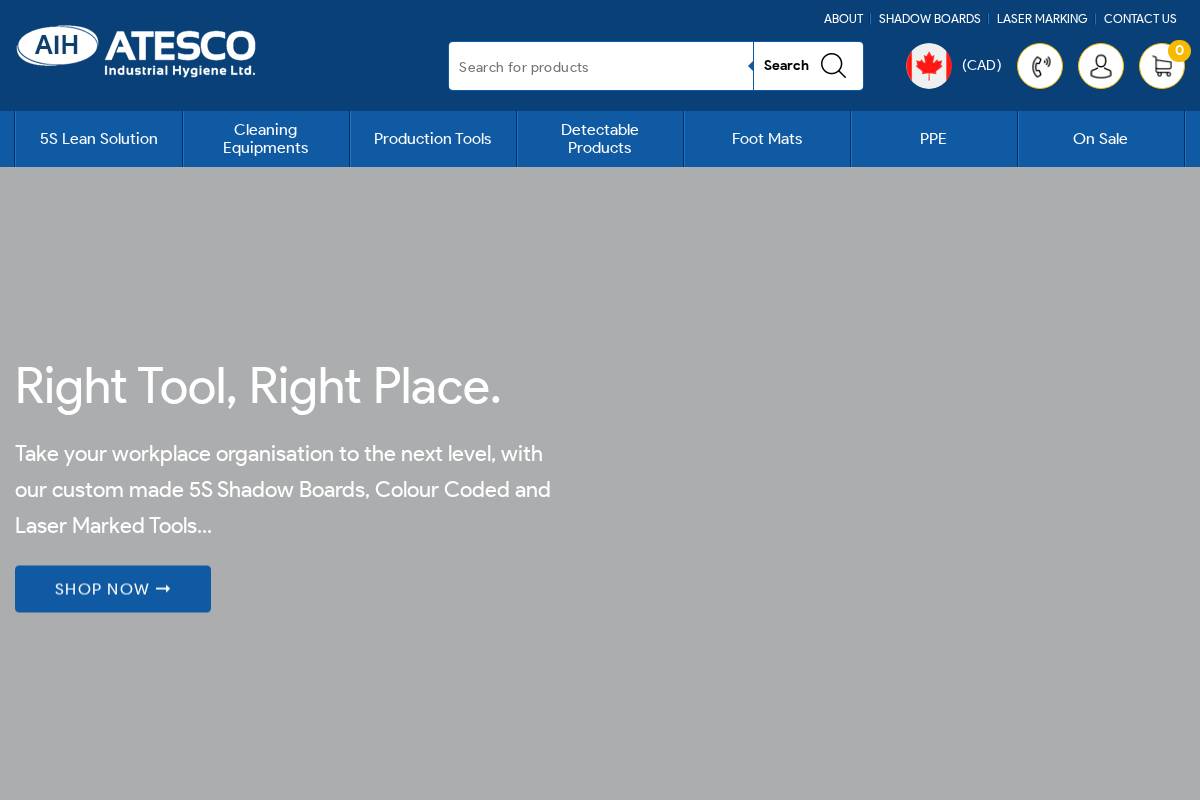Click the small arrow beside the search field
This screenshot has width=1200, height=800.
[751, 66]
